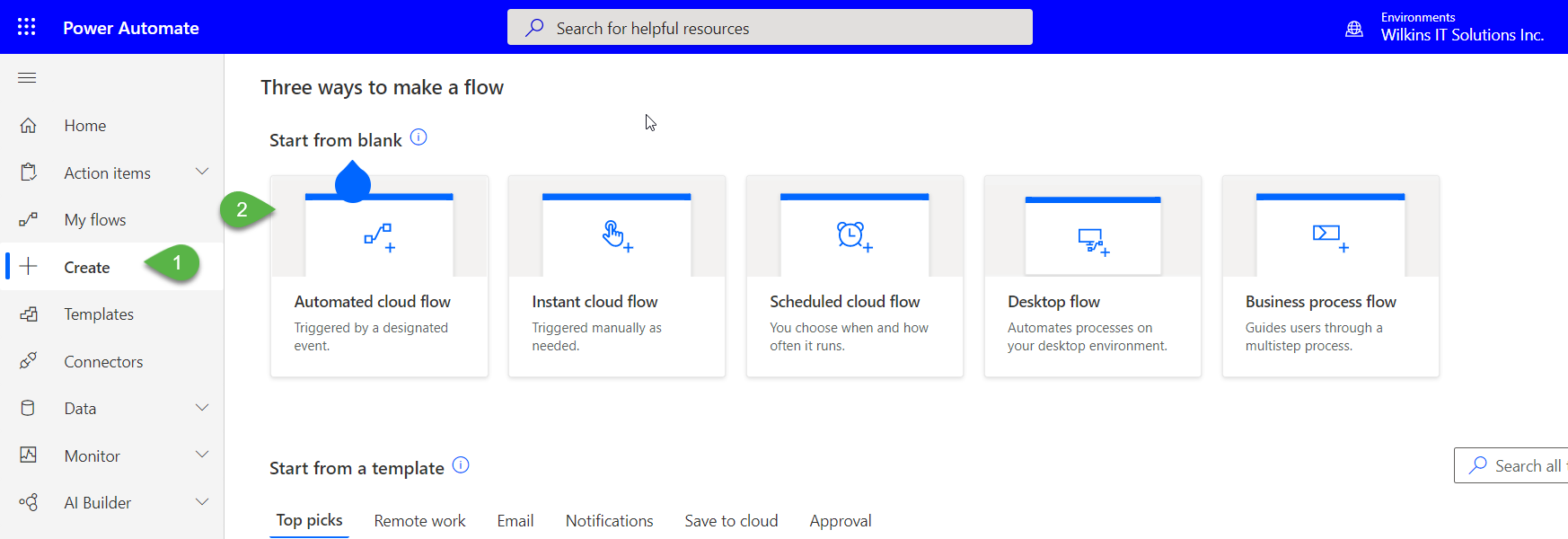
Task: Click info icon next to Start from blank
Action: click(x=418, y=137)
